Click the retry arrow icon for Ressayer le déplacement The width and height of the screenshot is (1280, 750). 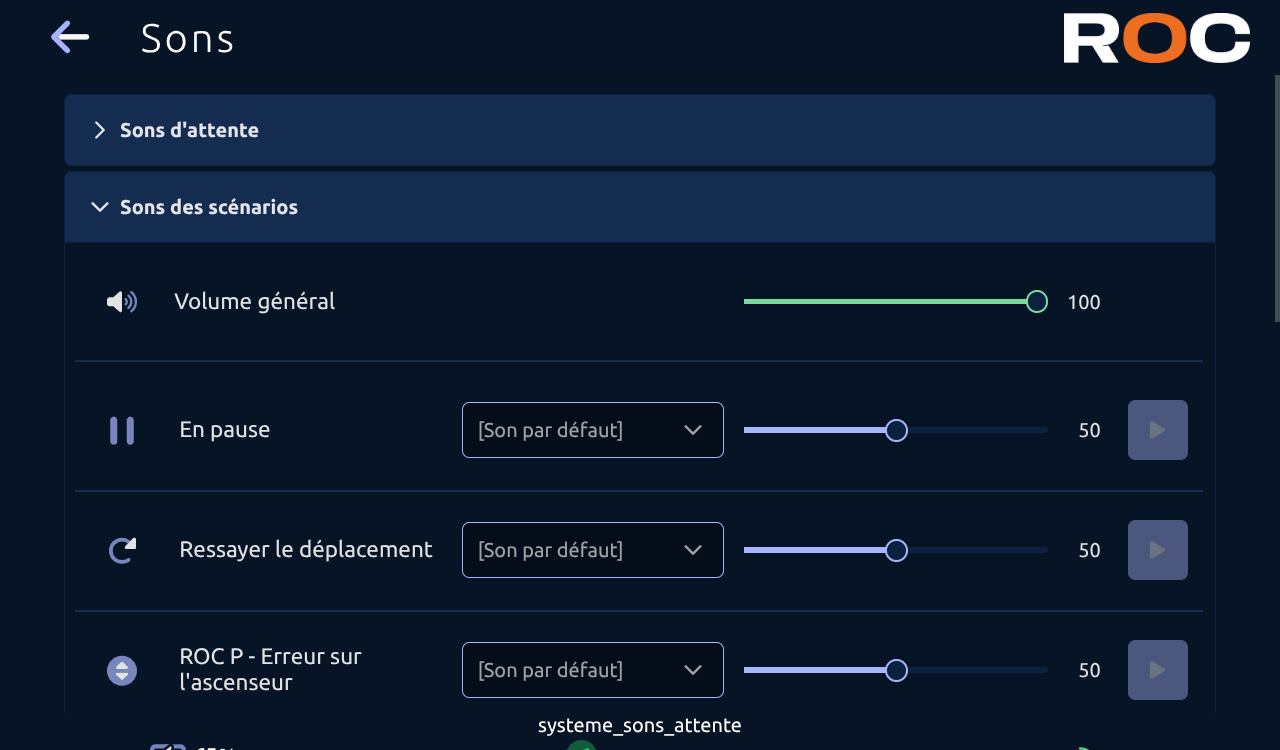(122, 550)
